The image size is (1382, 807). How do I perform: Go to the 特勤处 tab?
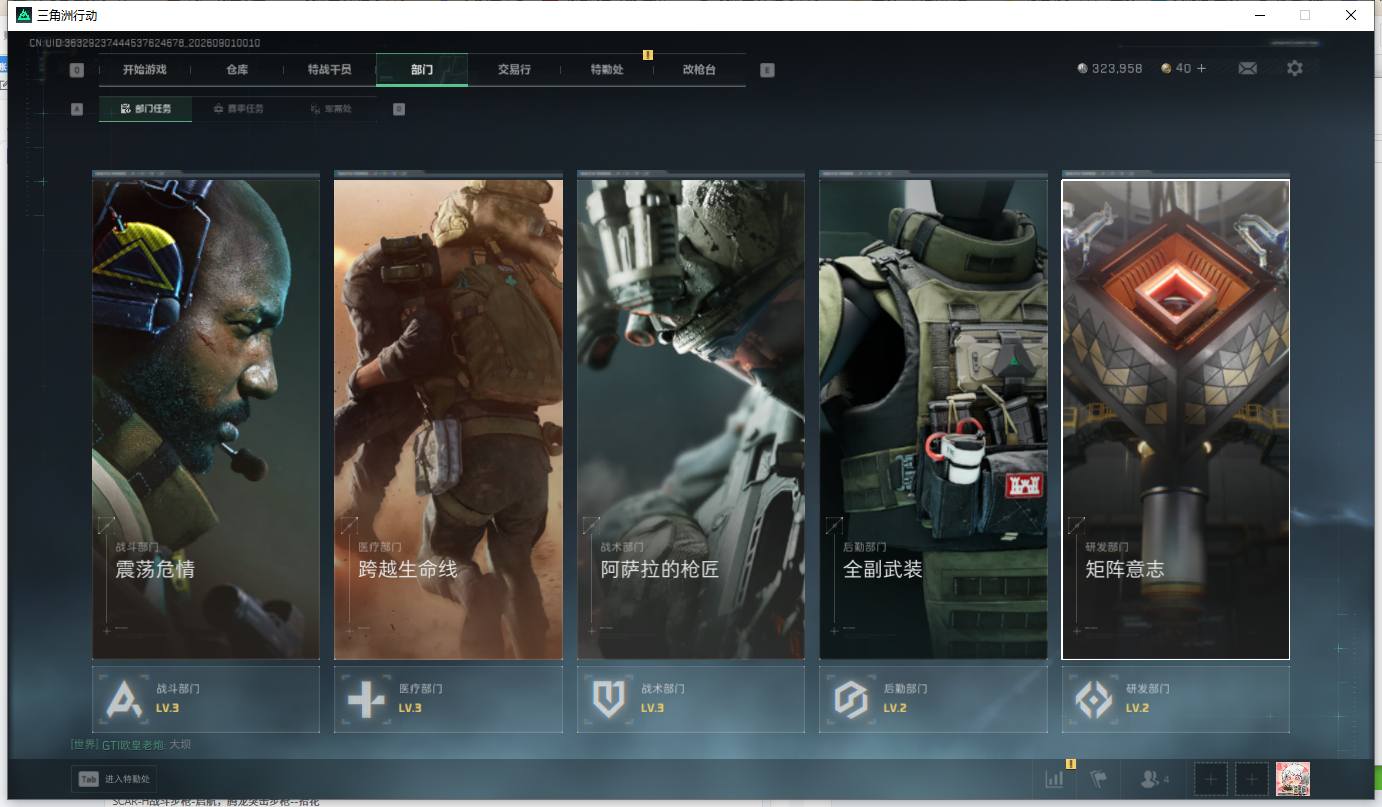click(x=607, y=70)
